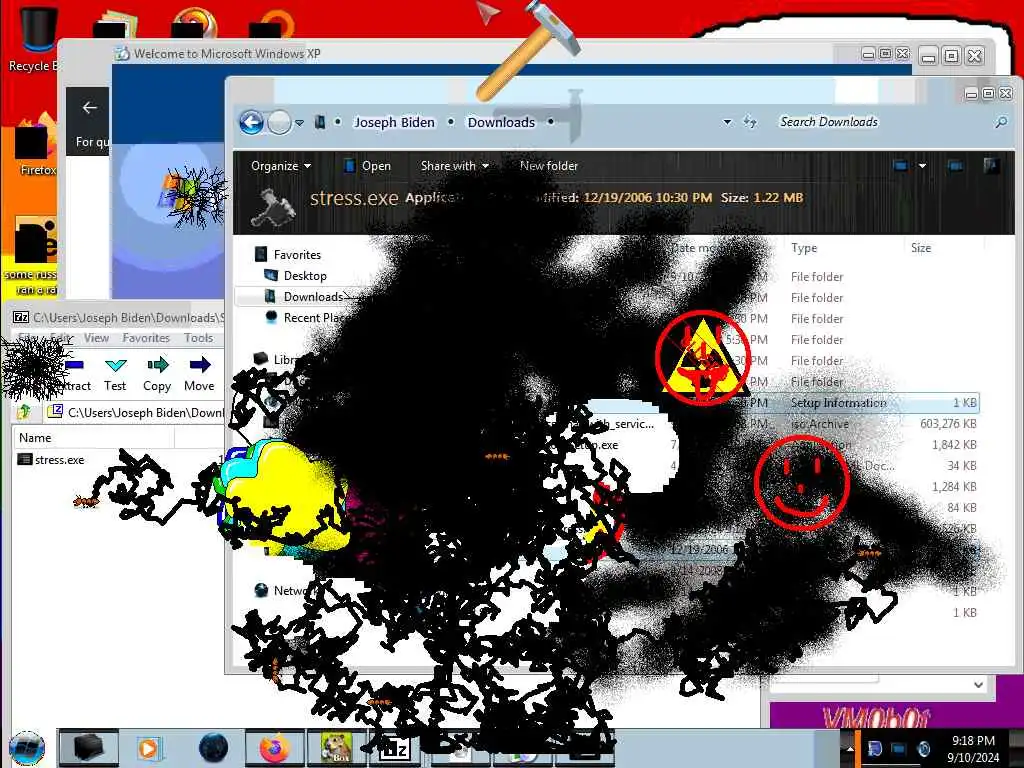The image size is (1024, 768).
Task: Open Favorites menu in 7-Zip window
Action: tap(146, 338)
